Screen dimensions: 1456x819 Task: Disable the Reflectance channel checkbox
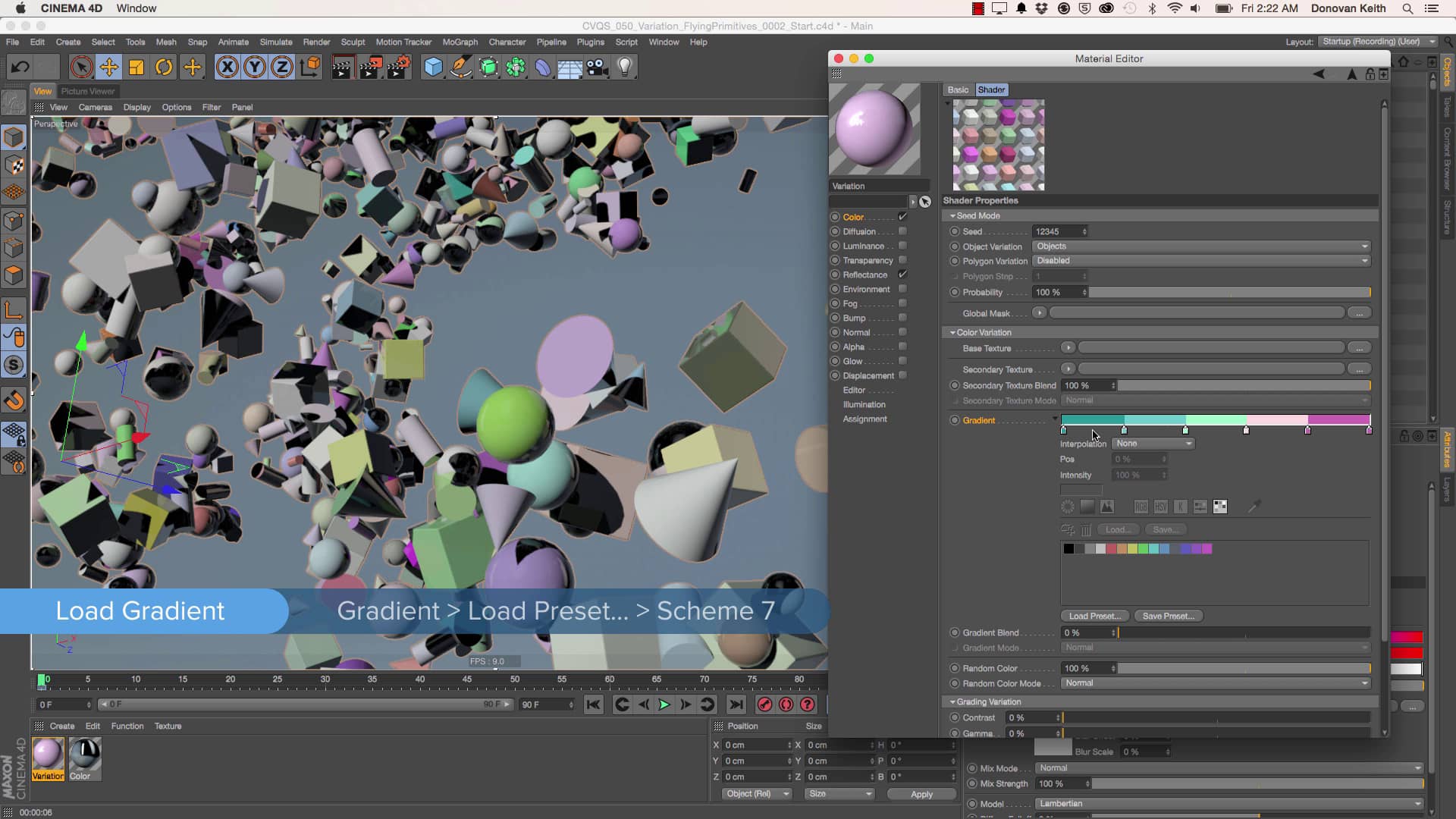(x=902, y=275)
